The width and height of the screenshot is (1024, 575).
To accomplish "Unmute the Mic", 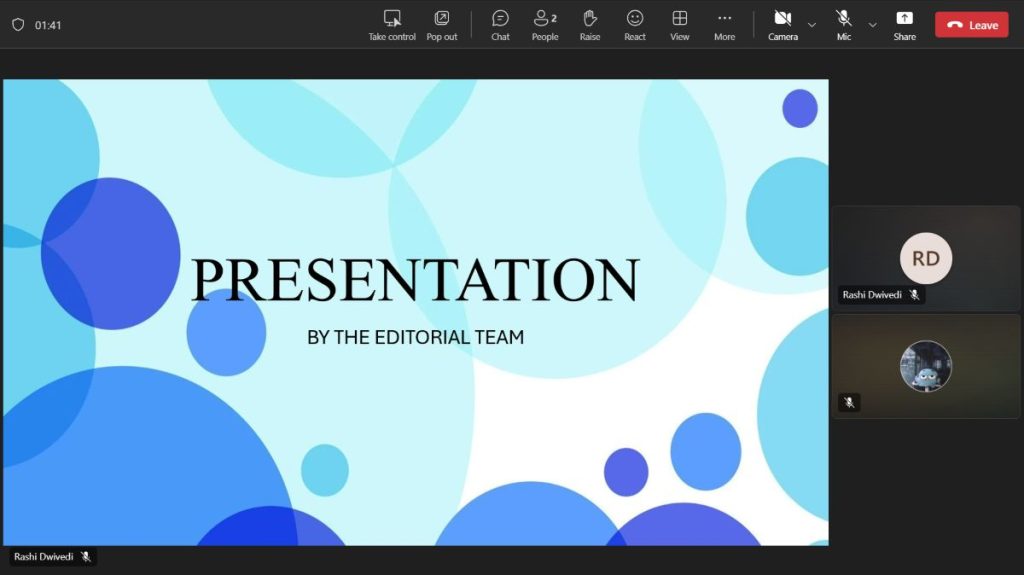I will click(x=844, y=25).
